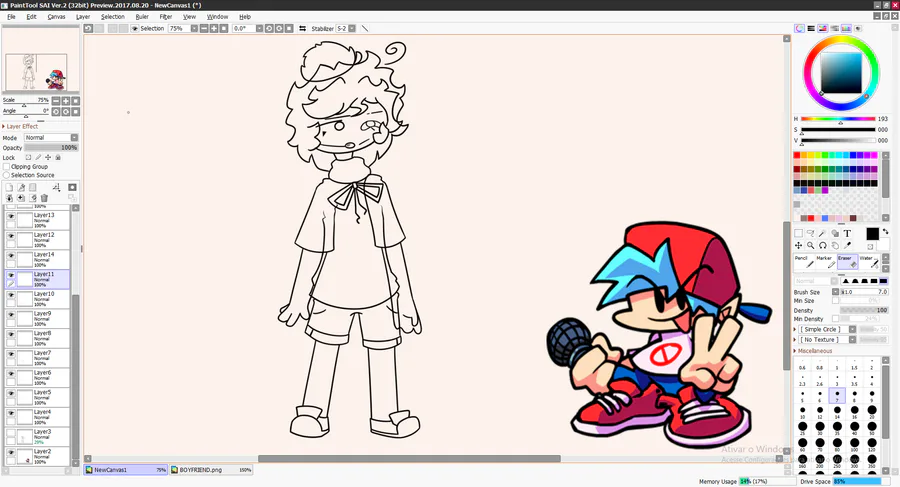Add layer mask icon in layer panel

coord(72,187)
